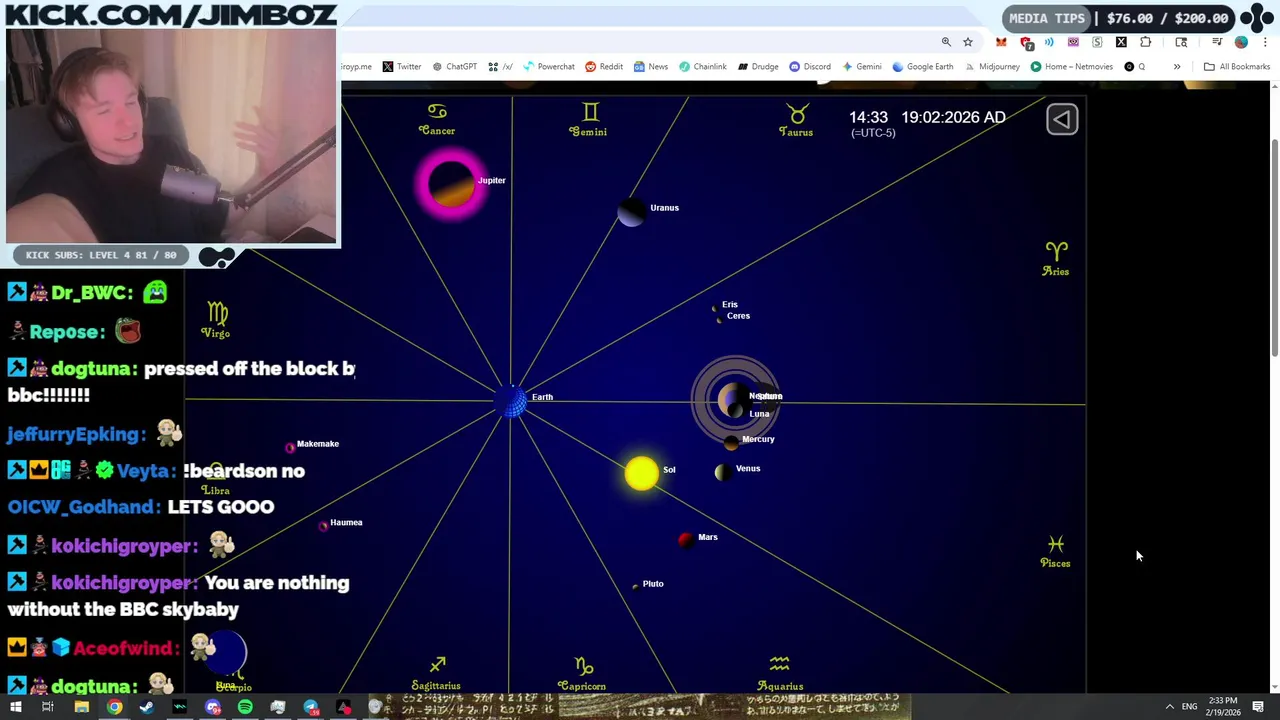Click the Jupiter planet

[451, 184]
